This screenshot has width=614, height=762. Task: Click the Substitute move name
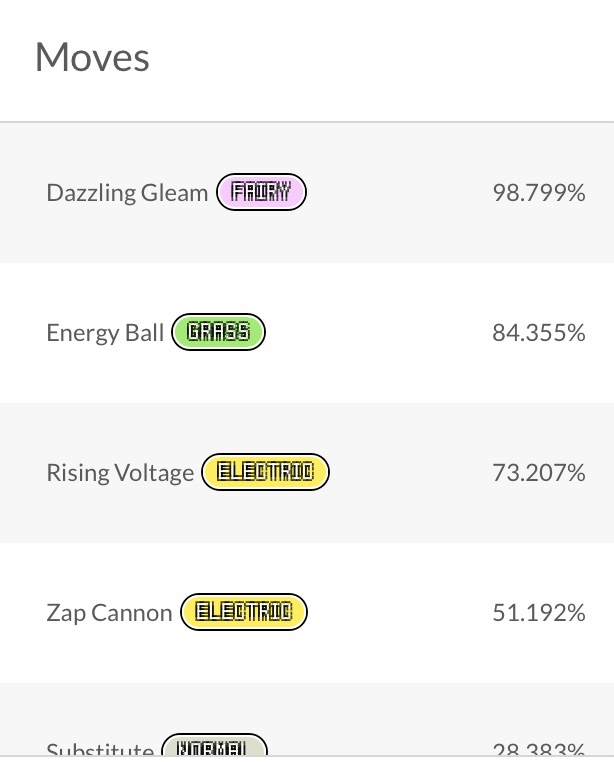point(100,750)
